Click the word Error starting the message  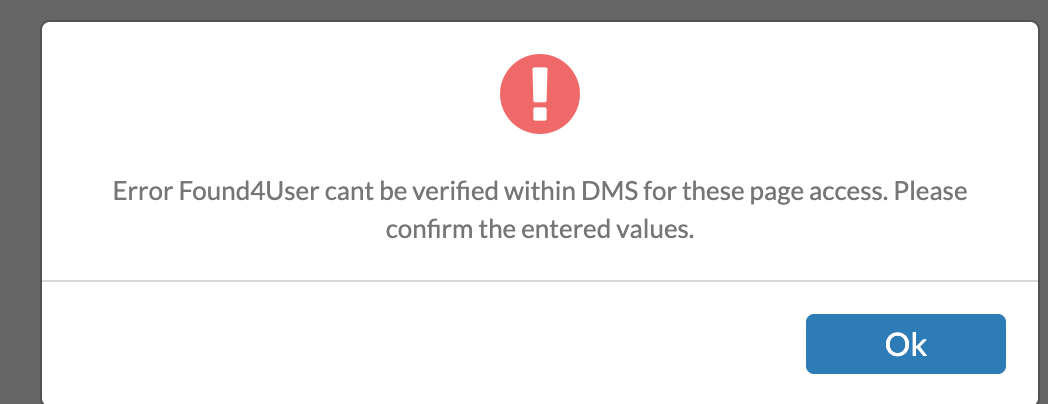[142, 192]
